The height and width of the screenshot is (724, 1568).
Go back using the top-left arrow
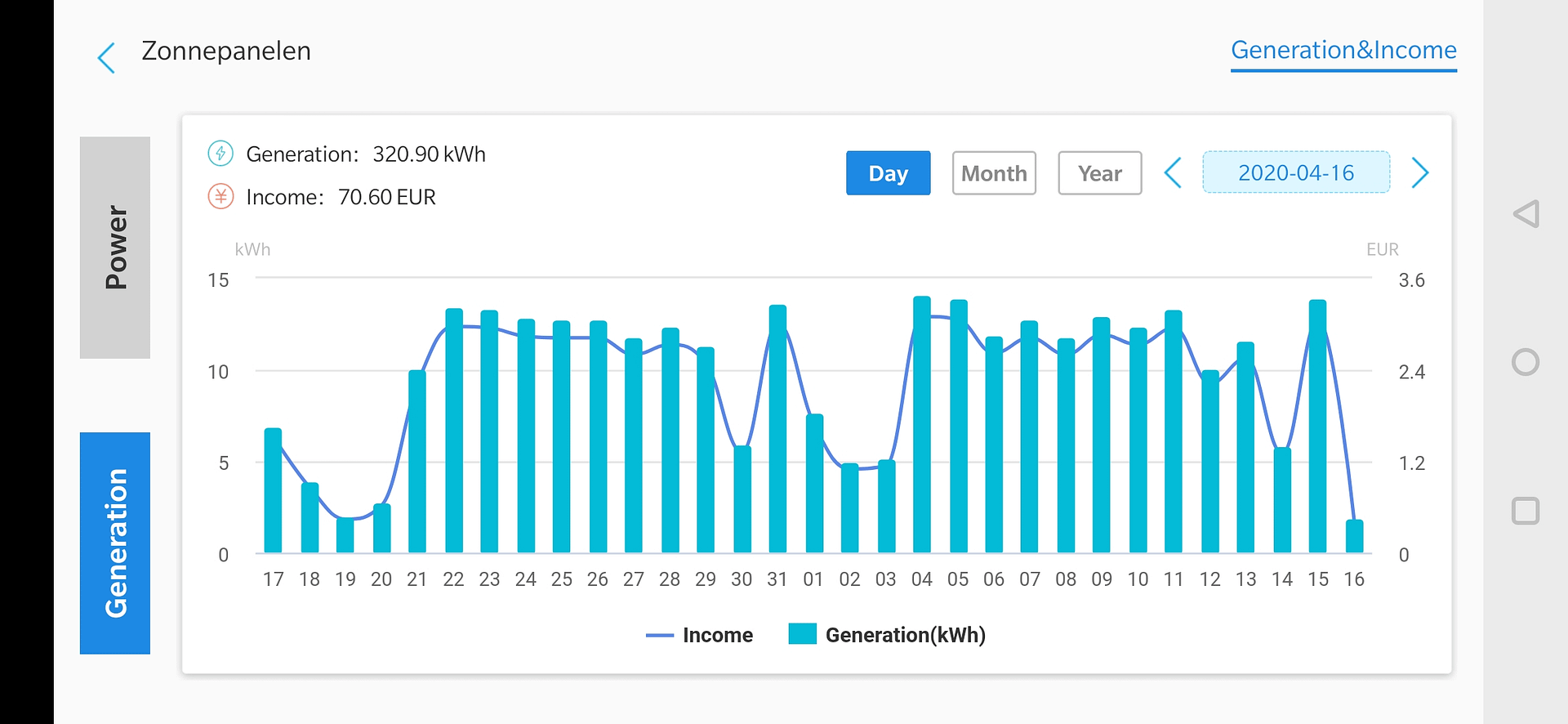coord(106,58)
